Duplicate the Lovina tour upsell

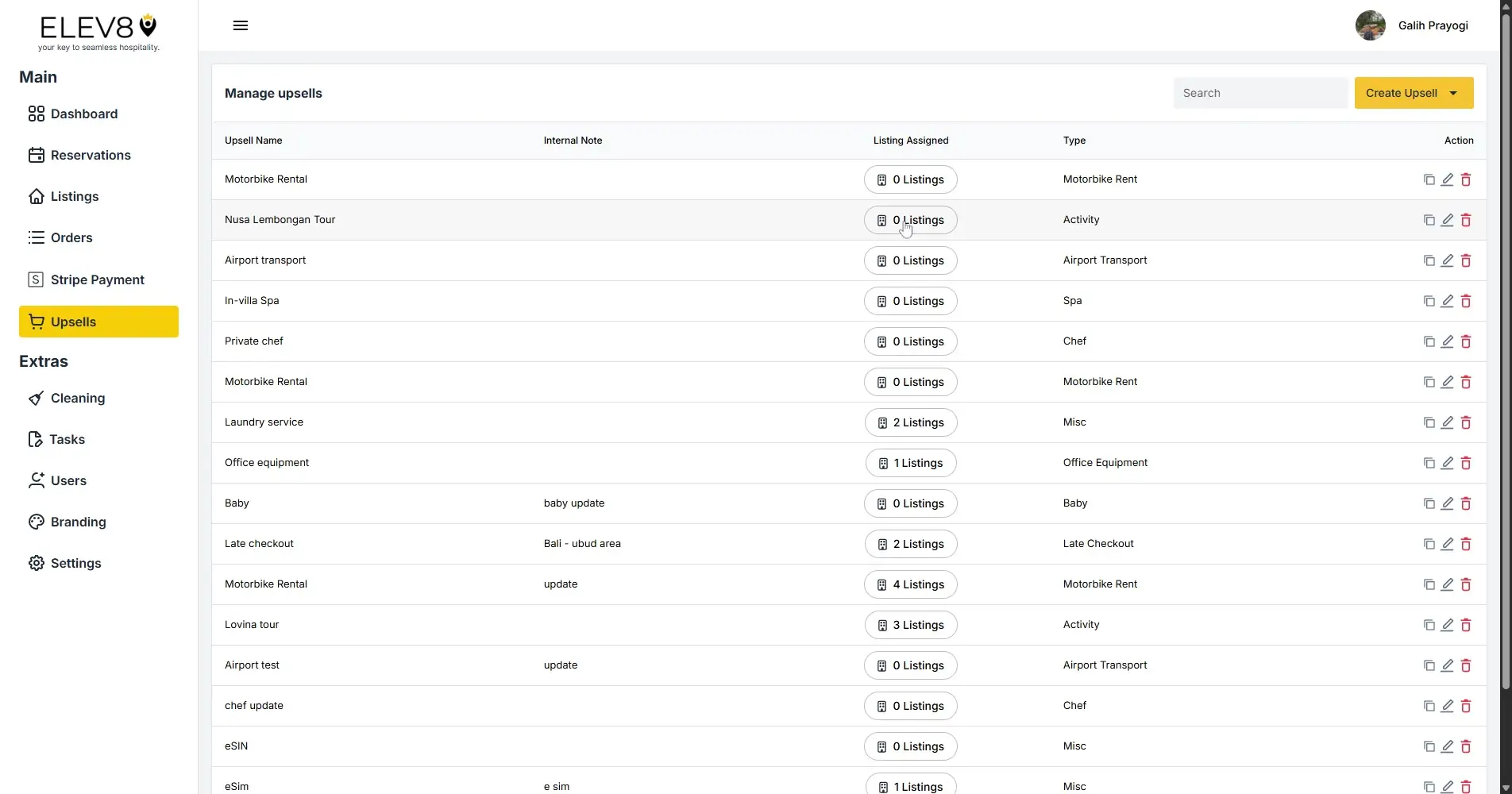[x=1429, y=625]
